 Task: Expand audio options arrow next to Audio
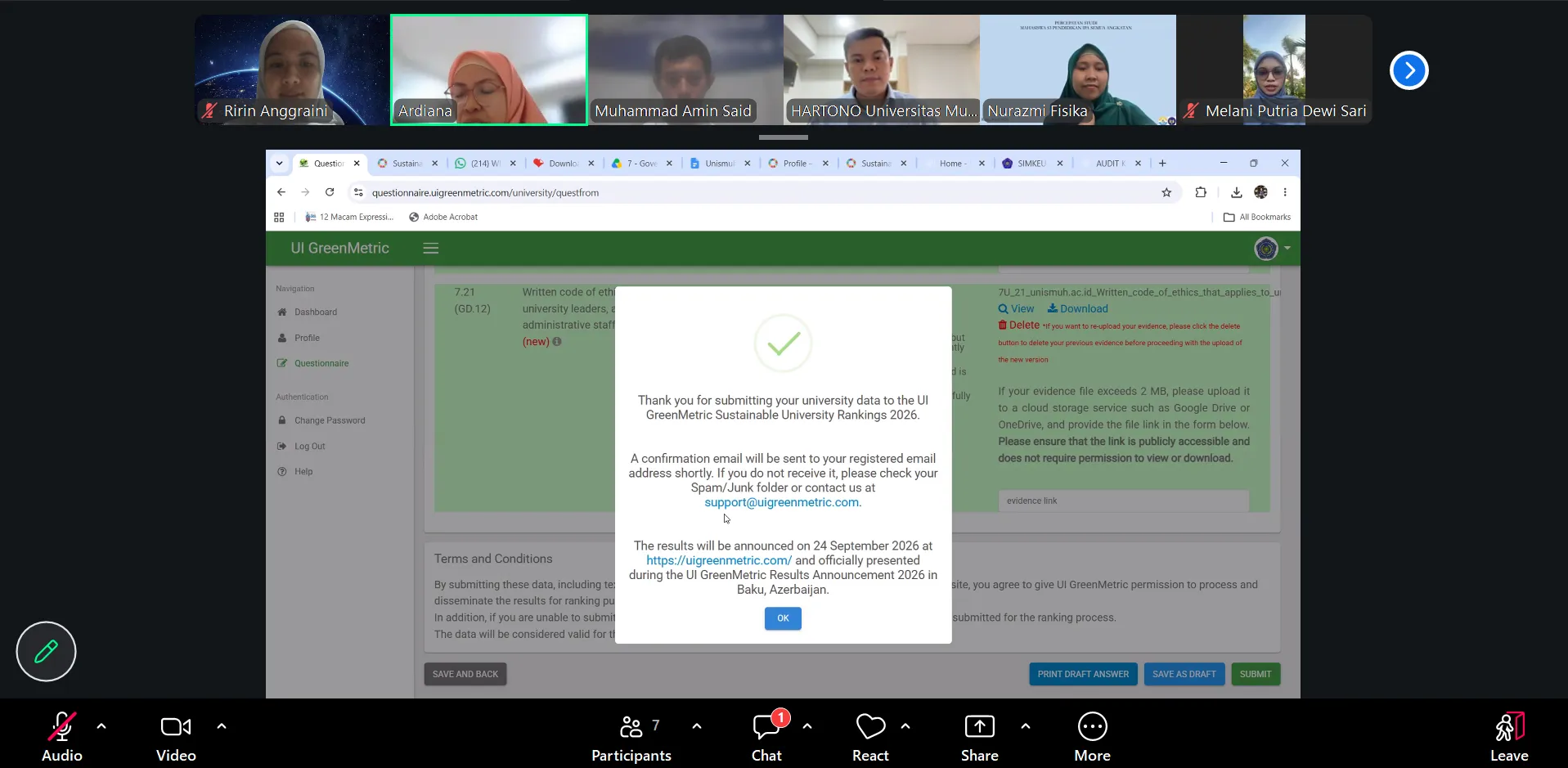pos(101,725)
